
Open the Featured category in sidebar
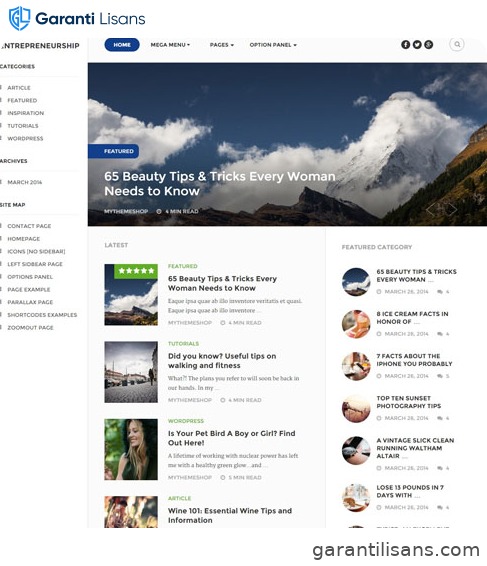point(22,100)
